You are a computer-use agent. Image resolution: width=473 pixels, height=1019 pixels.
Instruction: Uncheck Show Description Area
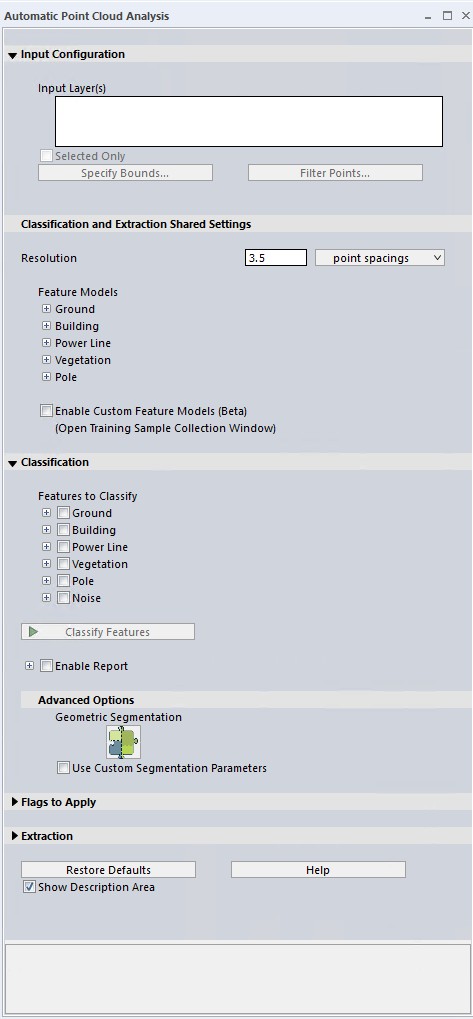(29, 886)
